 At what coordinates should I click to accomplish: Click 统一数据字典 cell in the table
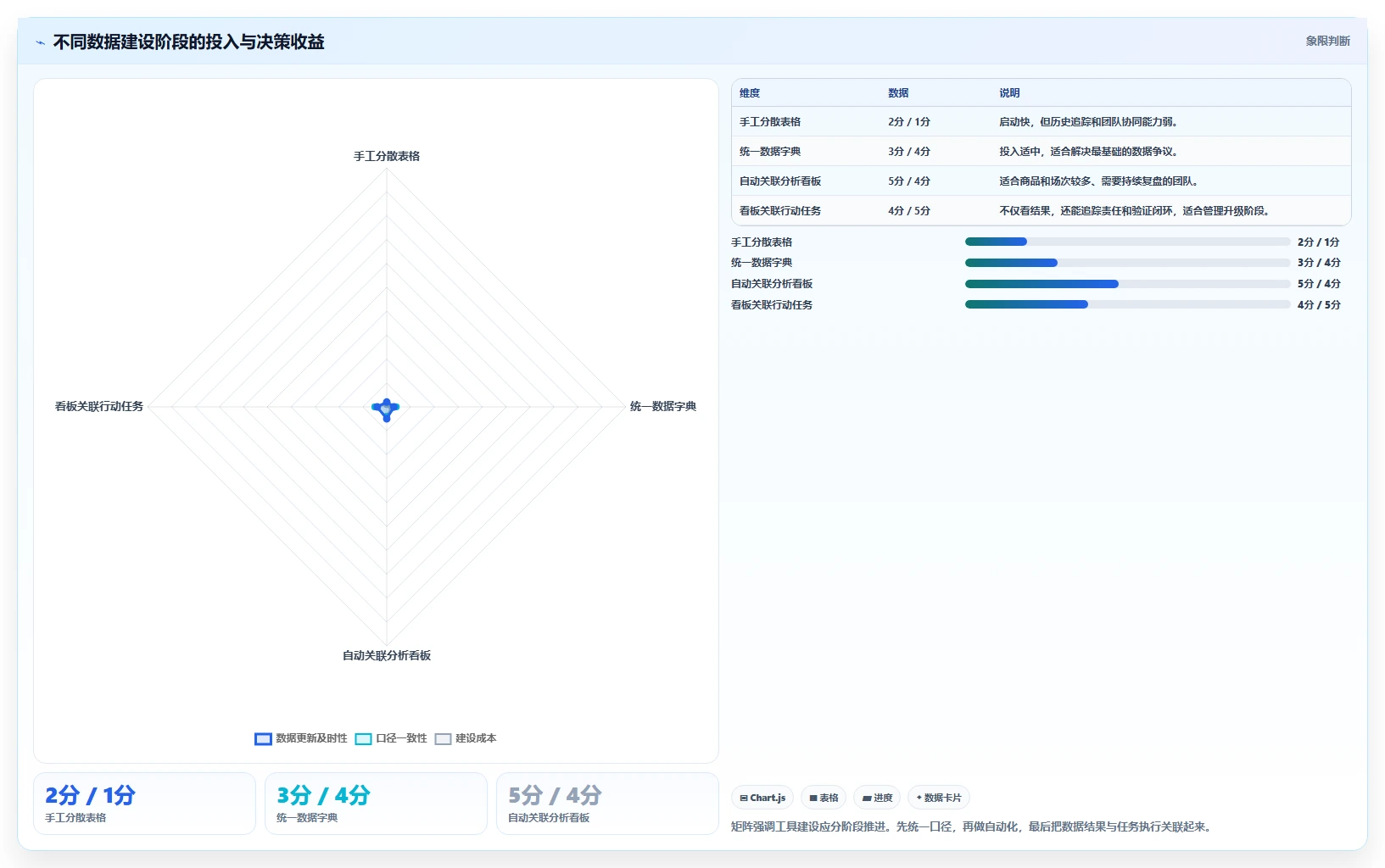[770, 152]
